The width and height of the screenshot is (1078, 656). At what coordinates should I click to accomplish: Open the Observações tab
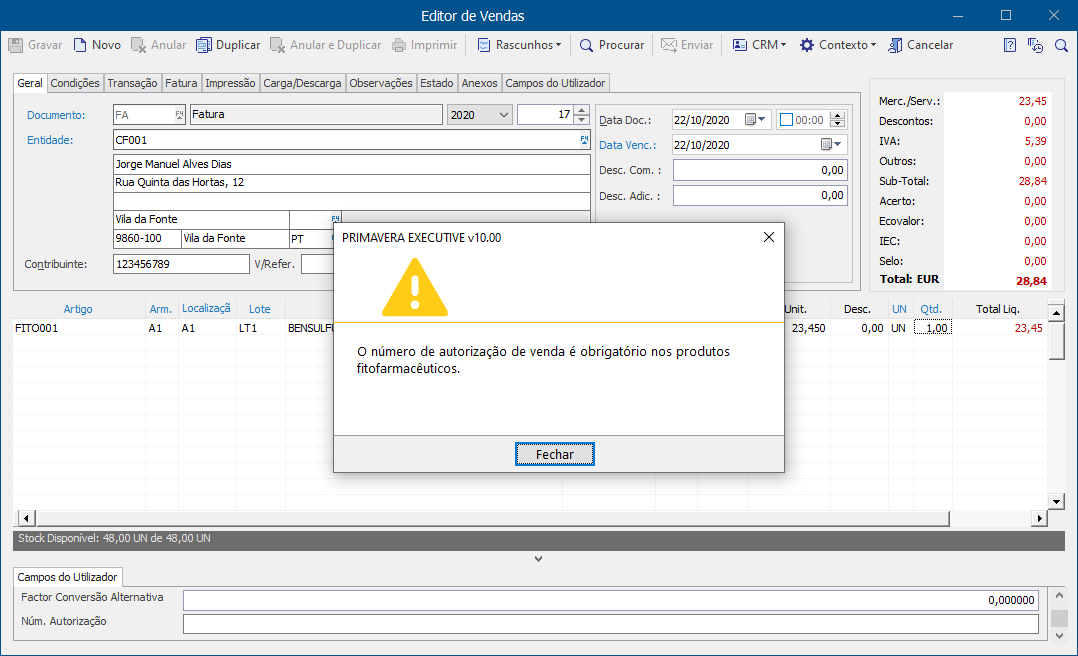[381, 83]
